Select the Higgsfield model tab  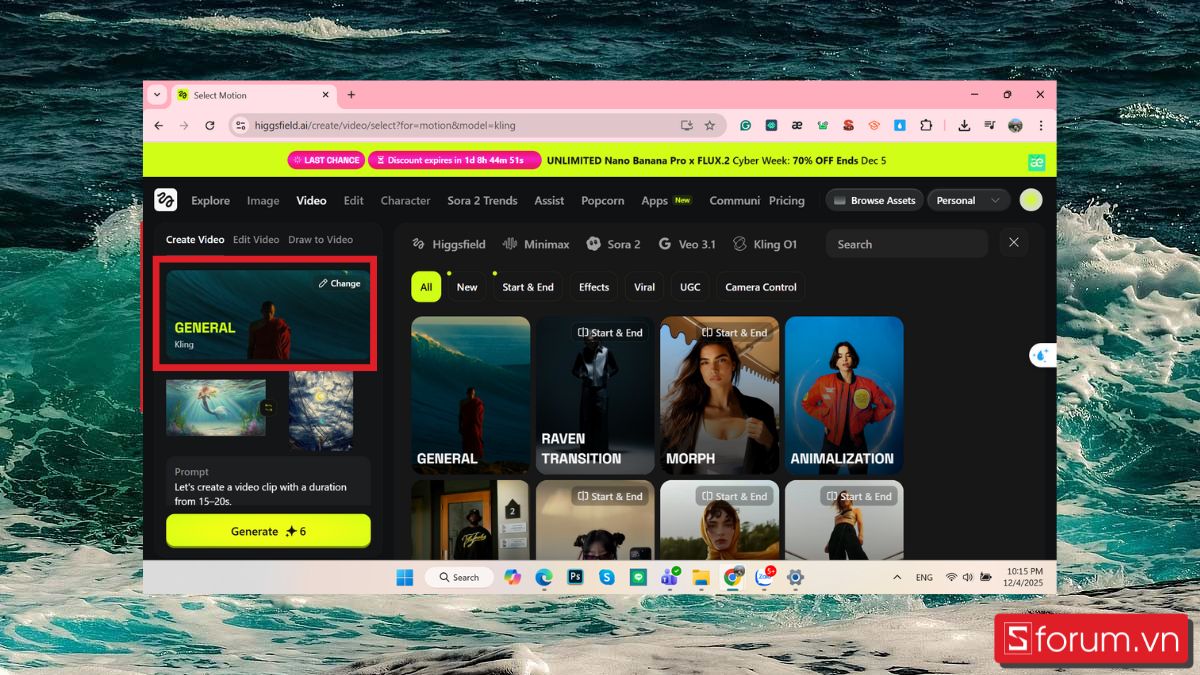point(448,244)
